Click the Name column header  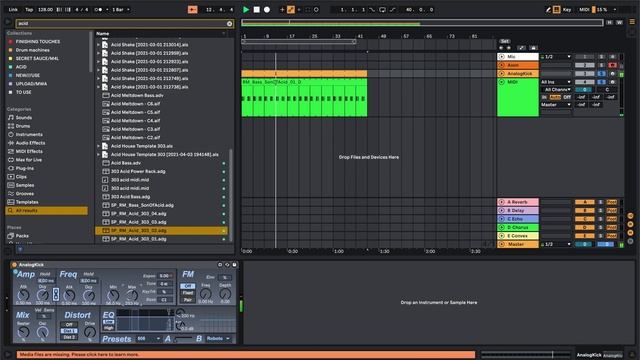(102, 33)
